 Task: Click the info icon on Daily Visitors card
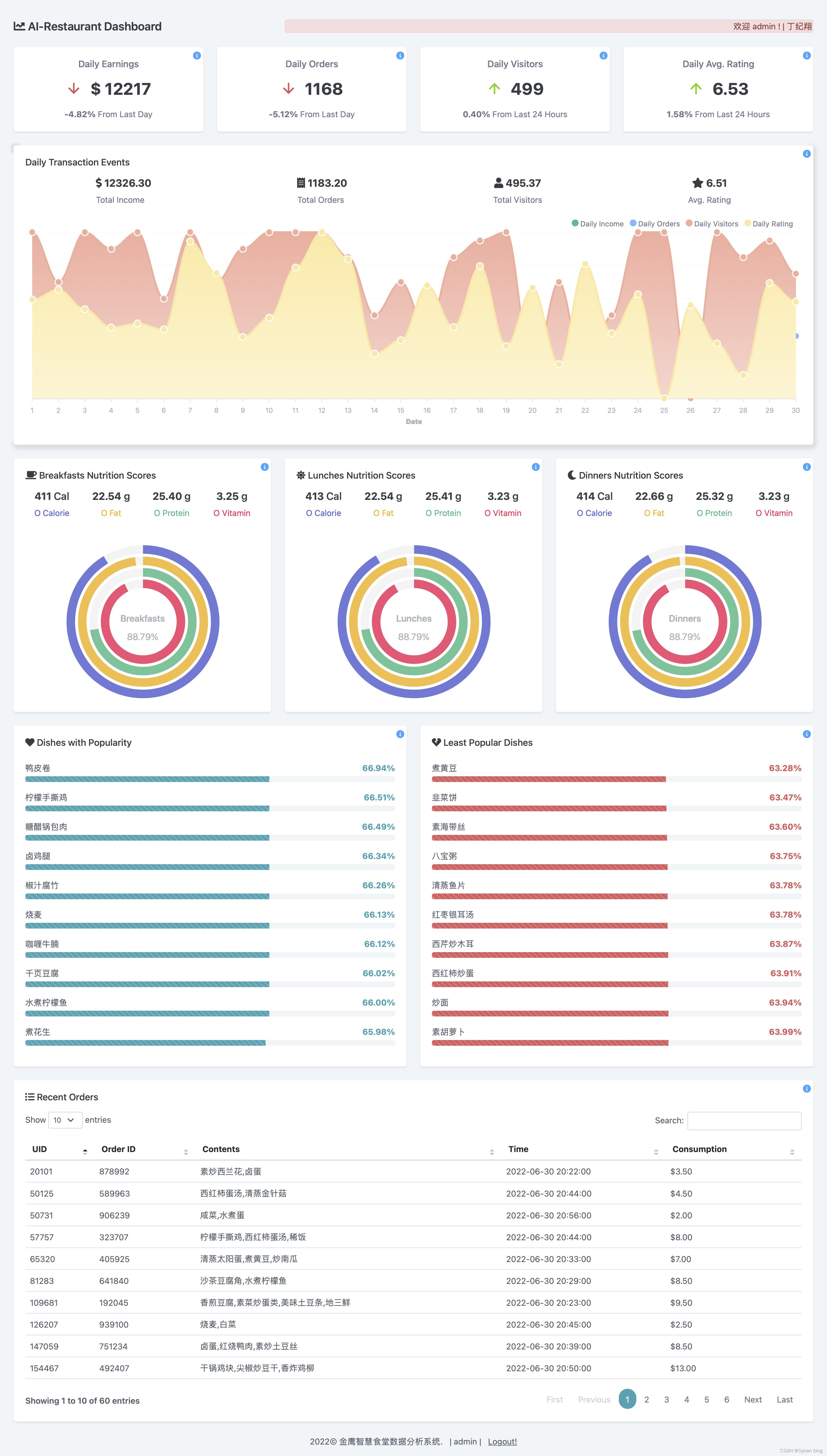point(603,56)
